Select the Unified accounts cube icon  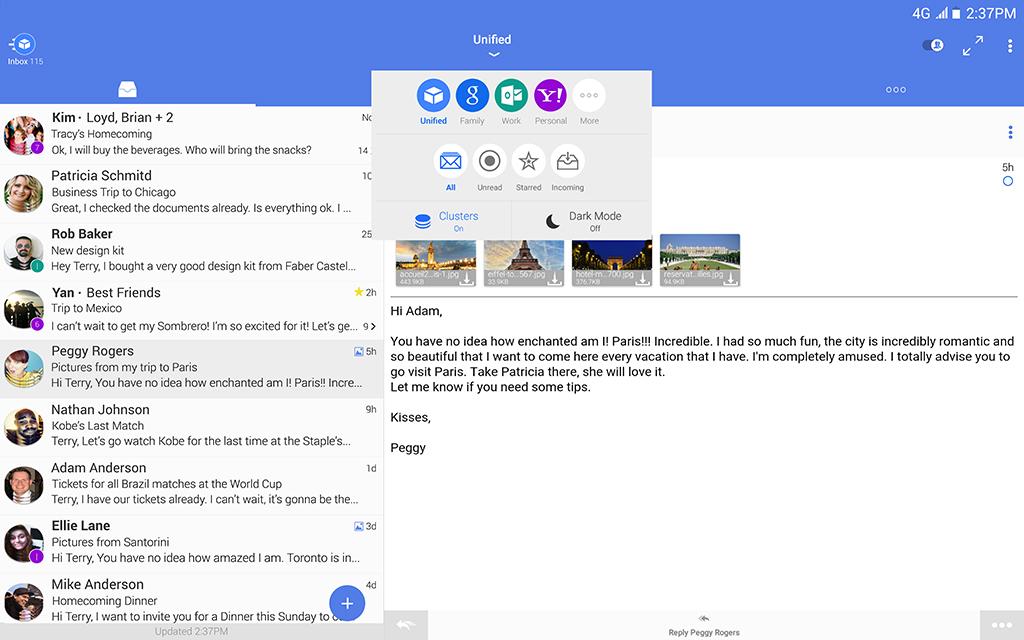433,97
